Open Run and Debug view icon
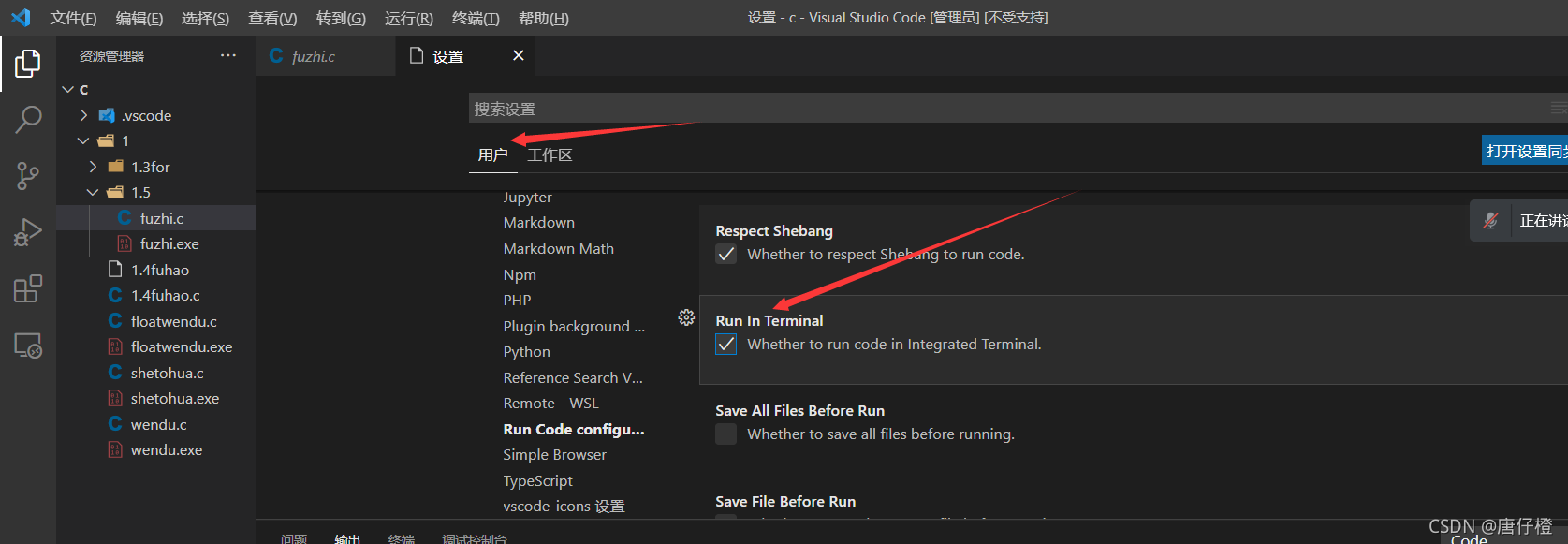 [x=28, y=231]
